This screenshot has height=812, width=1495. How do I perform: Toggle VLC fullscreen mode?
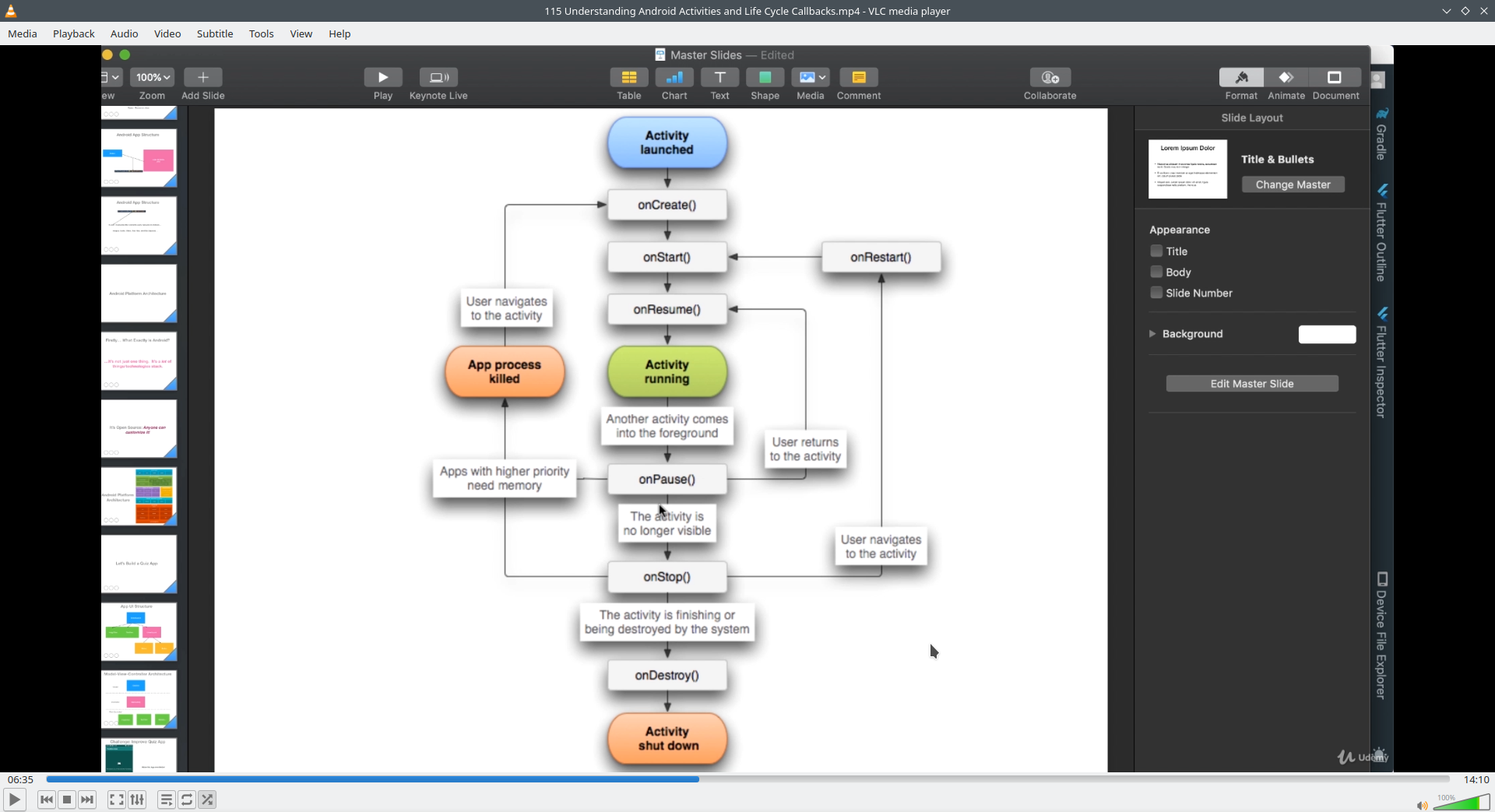[x=116, y=800]
